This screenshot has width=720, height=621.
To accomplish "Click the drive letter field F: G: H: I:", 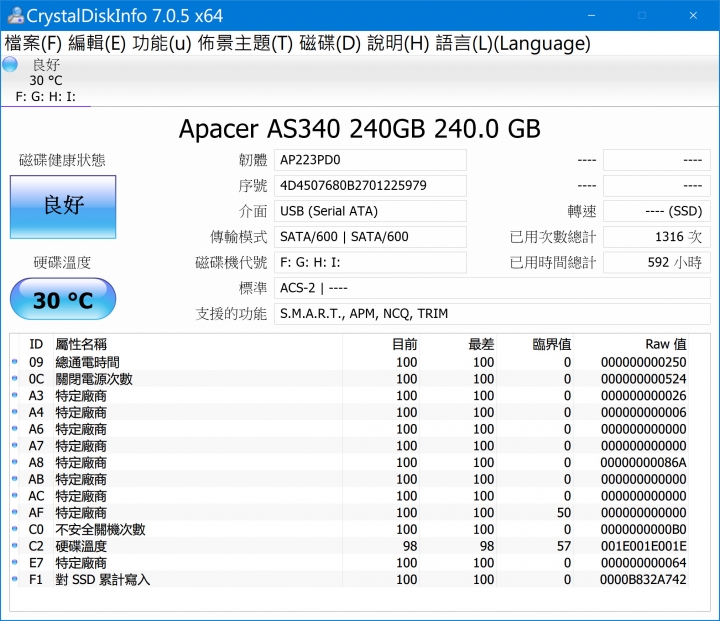I will point(370,263).
